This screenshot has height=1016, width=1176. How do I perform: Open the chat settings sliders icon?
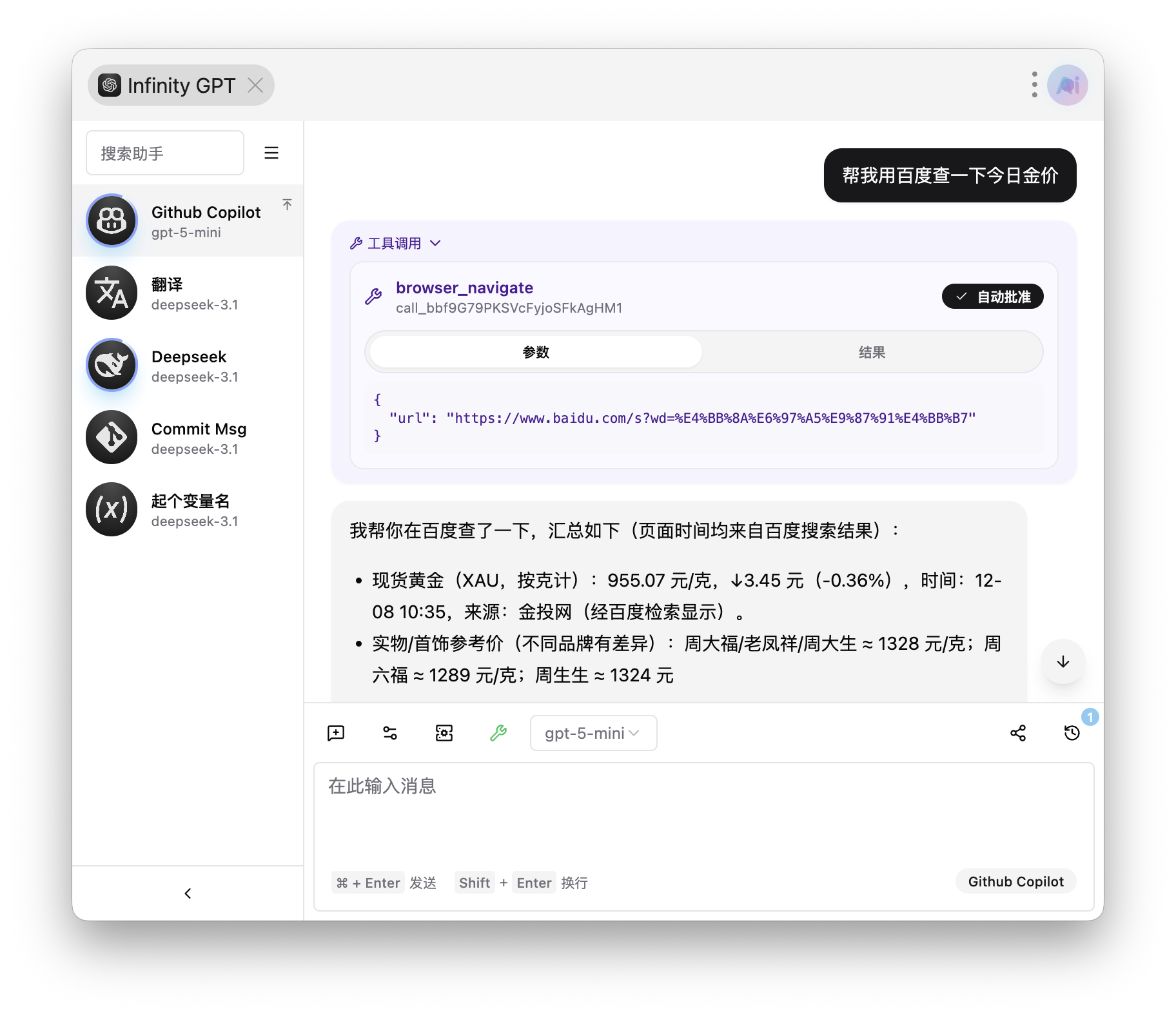click(x=390, y=733)
